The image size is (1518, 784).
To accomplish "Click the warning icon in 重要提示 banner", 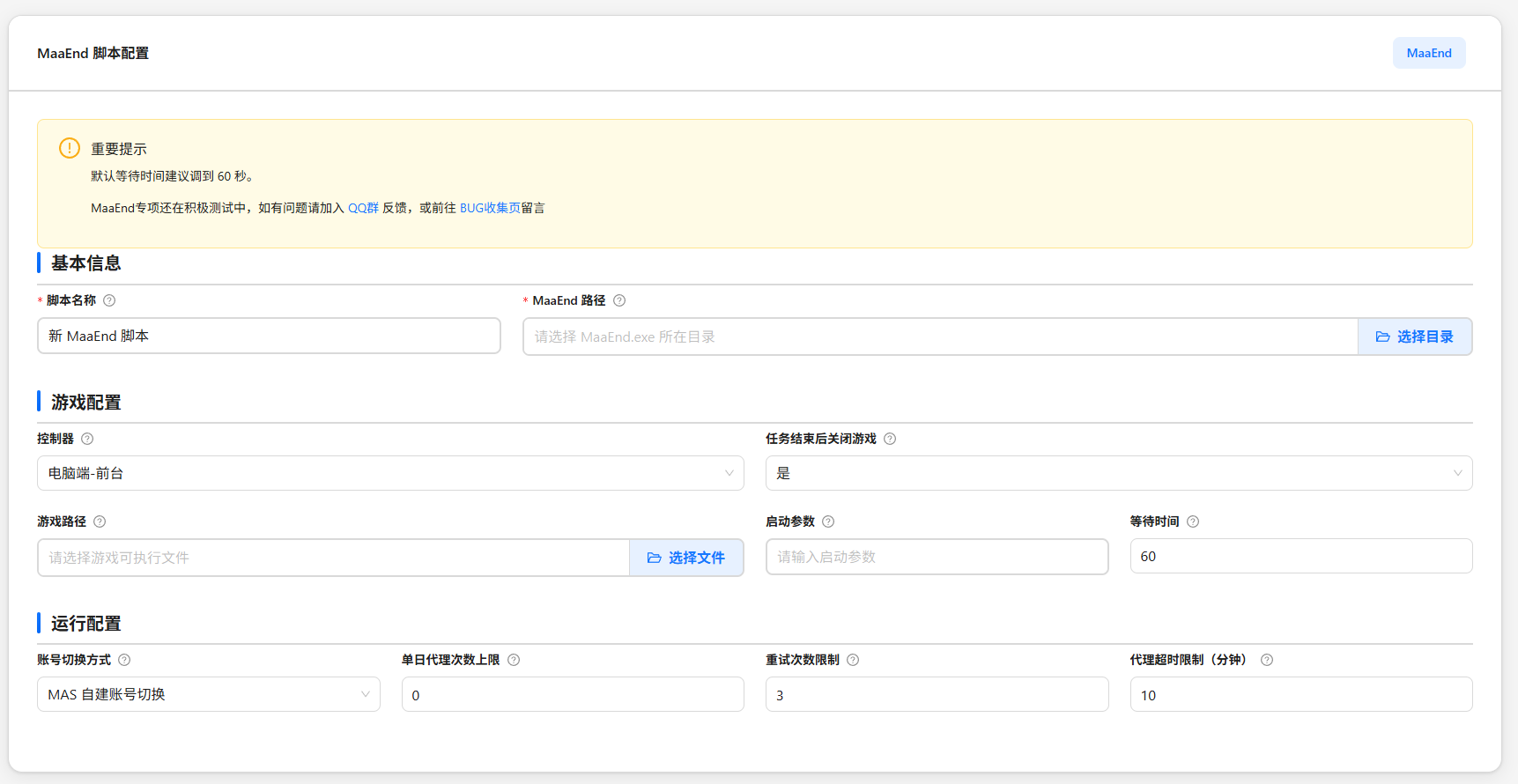I will coord(70,148).
